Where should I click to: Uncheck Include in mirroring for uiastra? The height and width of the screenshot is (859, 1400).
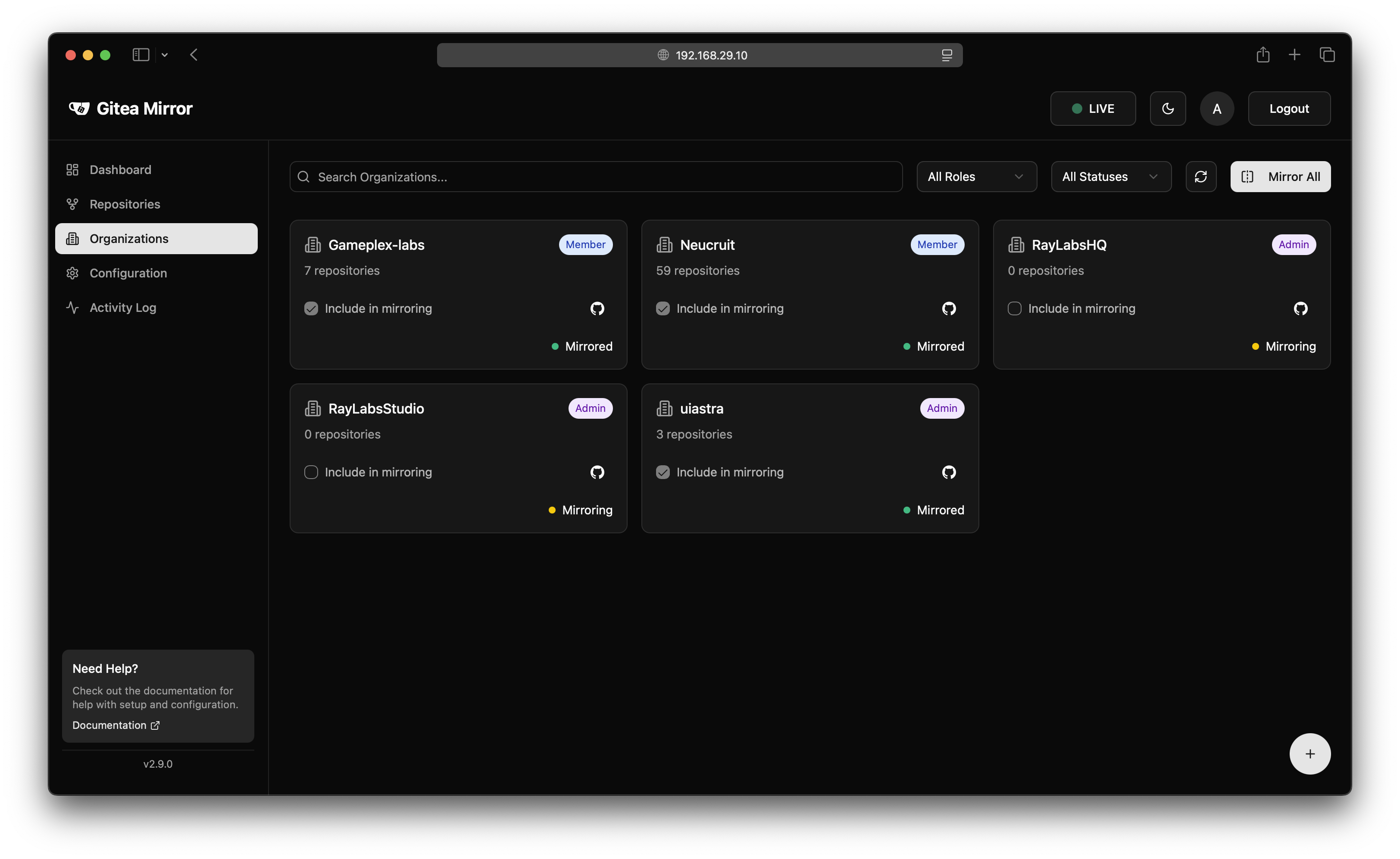tap(663, 472)
